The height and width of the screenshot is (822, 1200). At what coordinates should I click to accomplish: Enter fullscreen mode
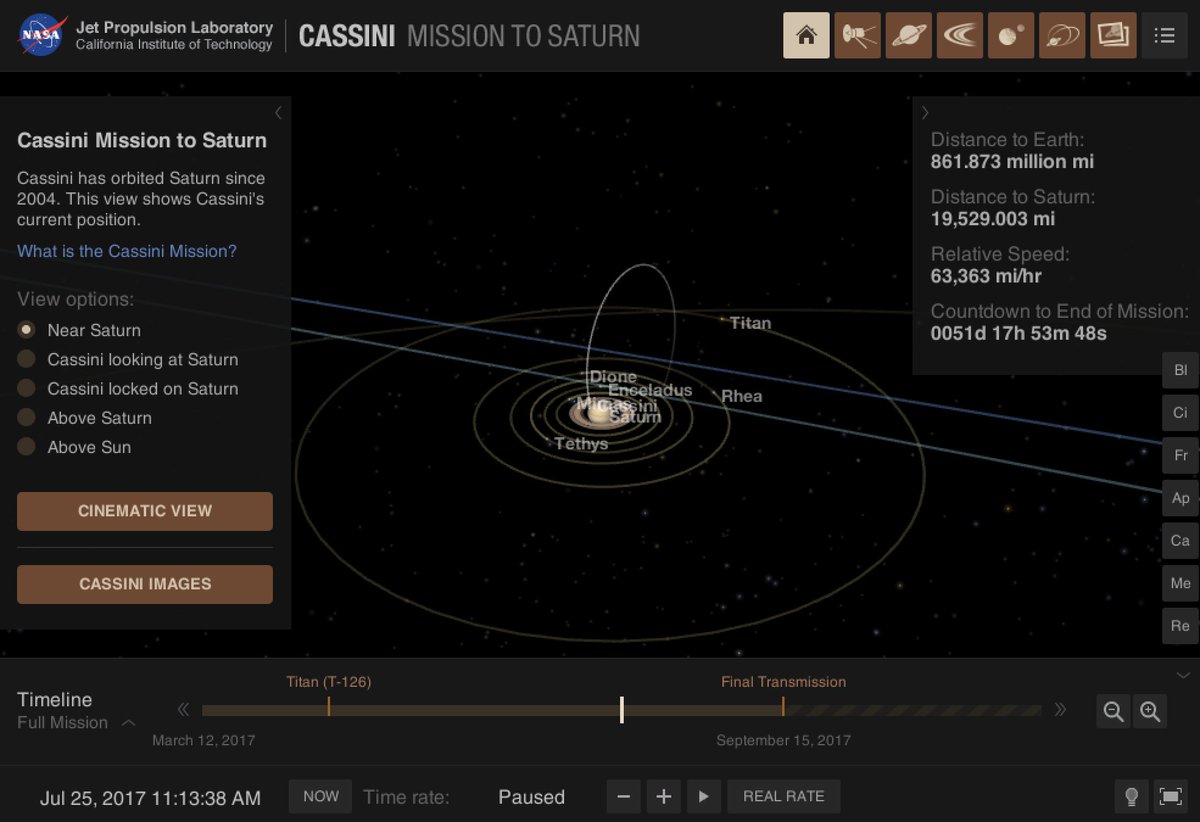(1170, 796)
